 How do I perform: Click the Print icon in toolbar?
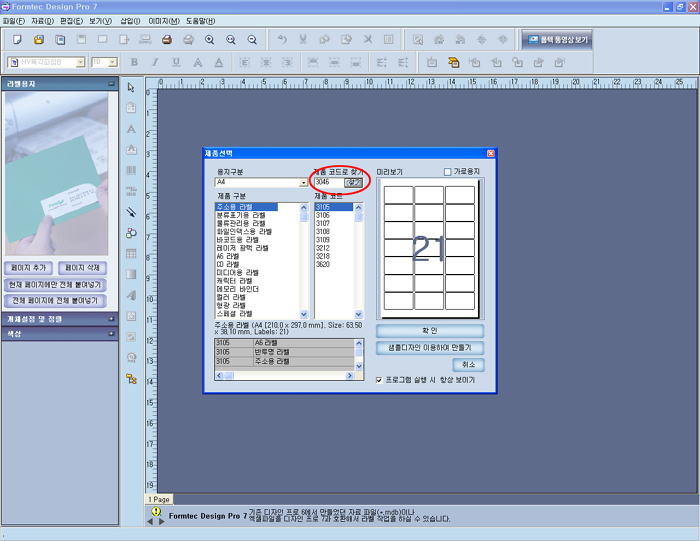[167, 40]
